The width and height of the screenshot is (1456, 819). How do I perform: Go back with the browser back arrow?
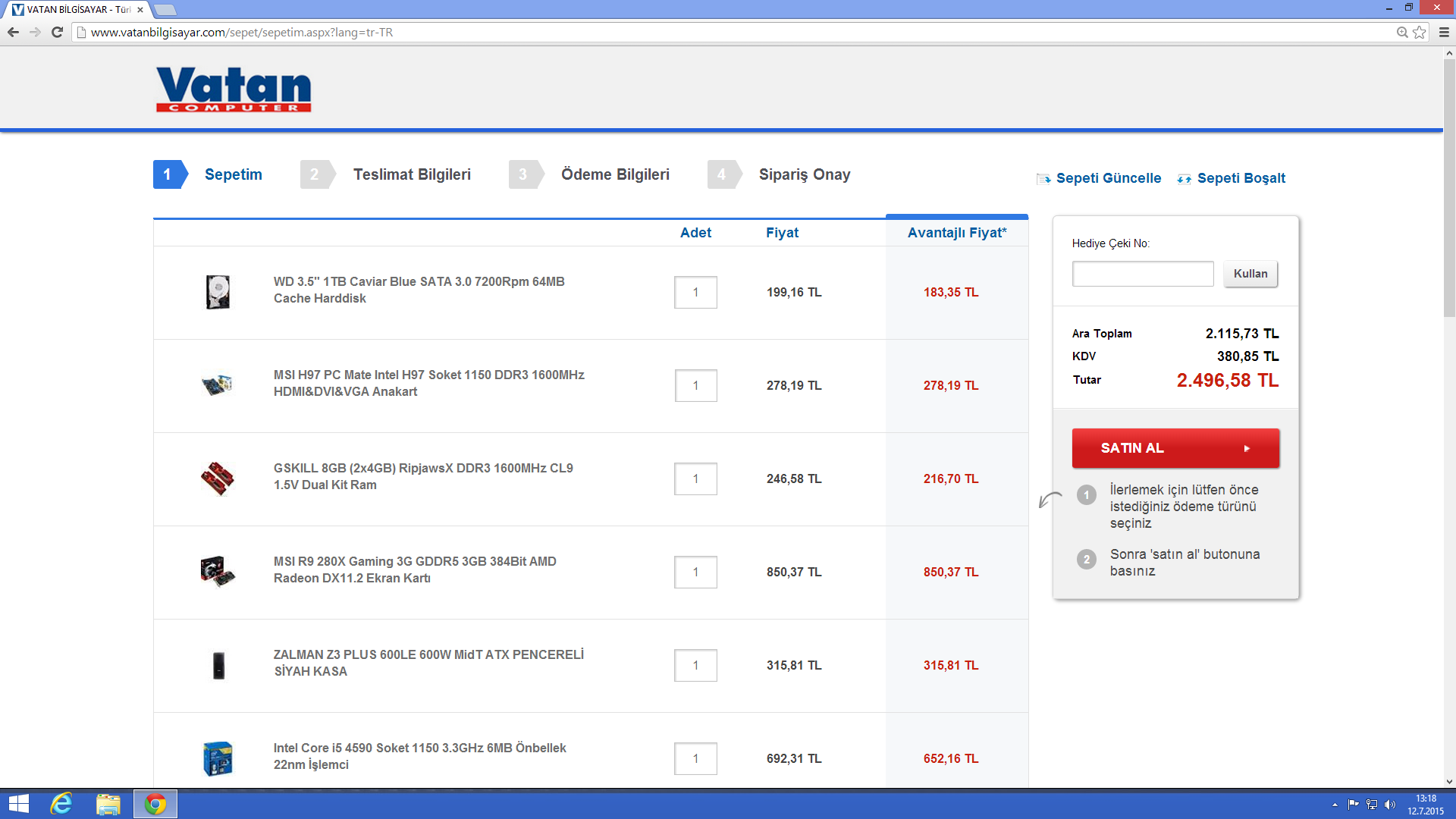(x=13, y=32)
